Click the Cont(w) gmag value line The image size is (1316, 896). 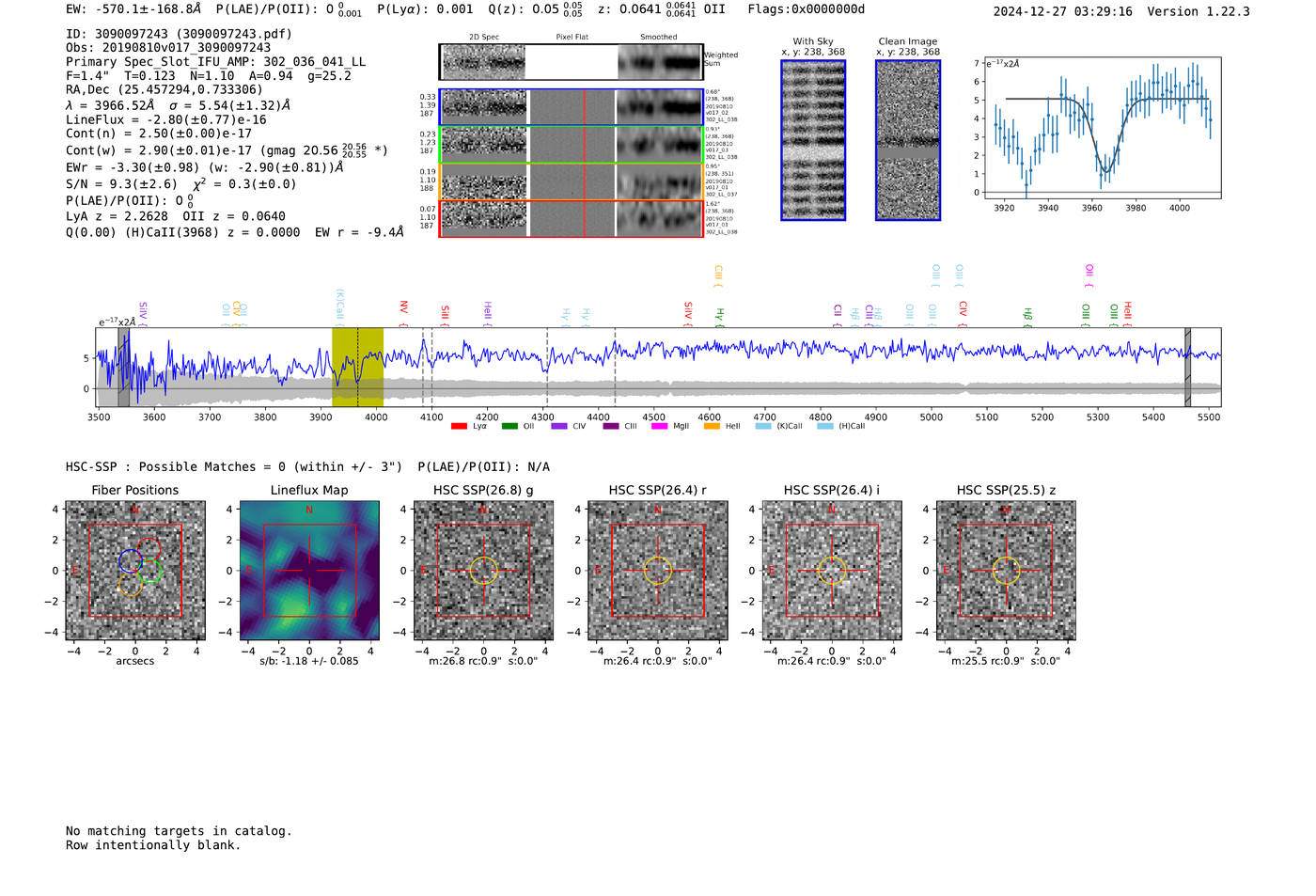point(227,149)
